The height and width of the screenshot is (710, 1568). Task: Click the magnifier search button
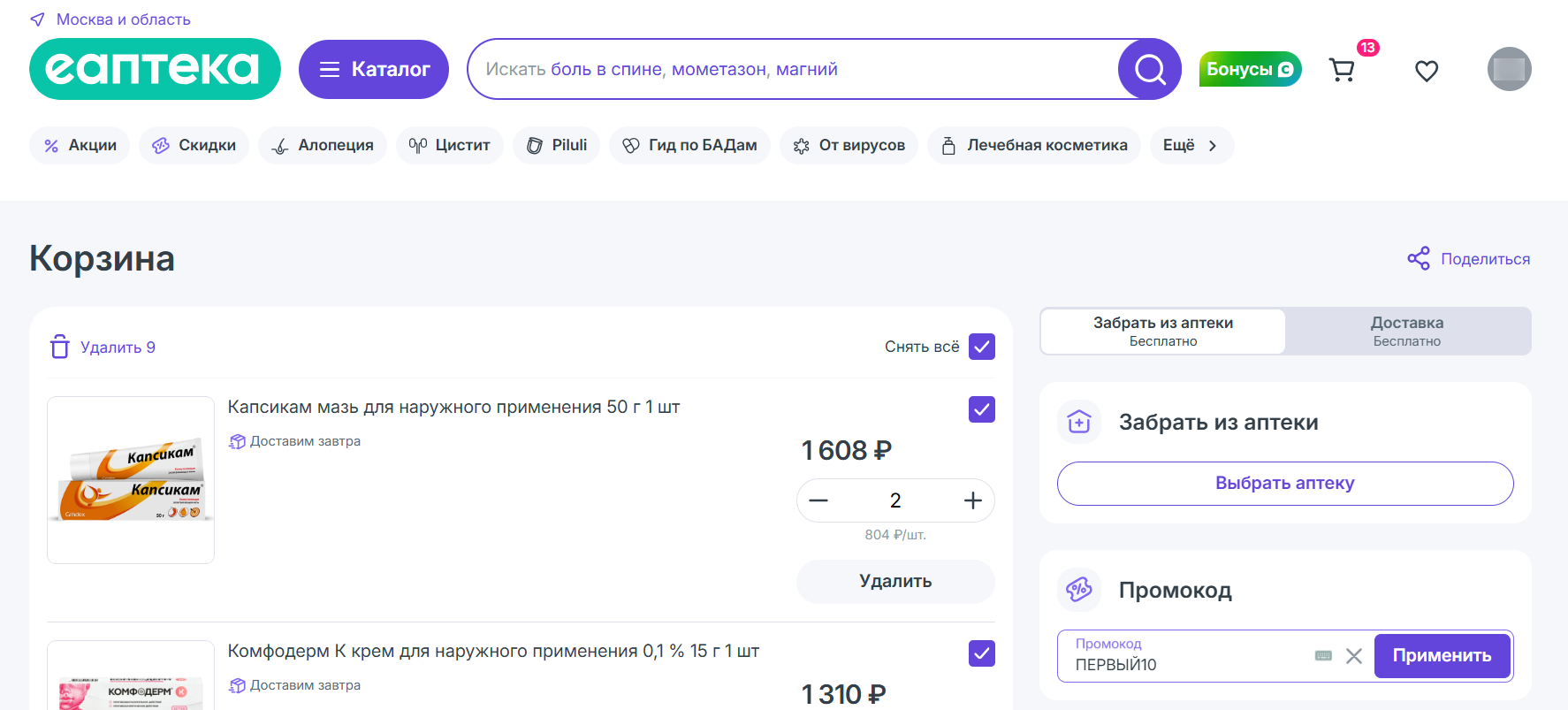click(x=1150, y=69)
